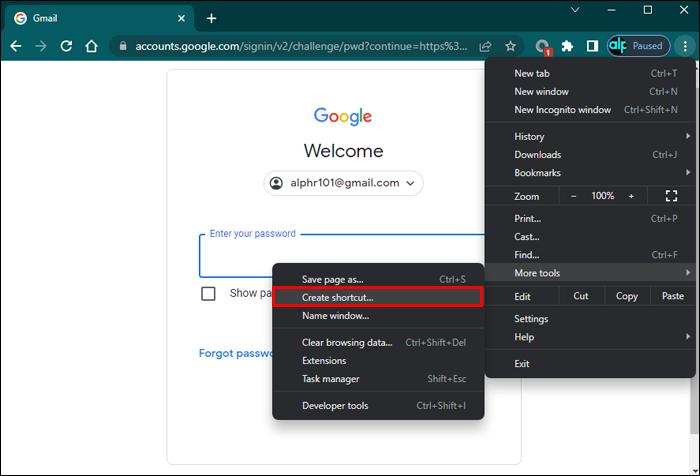Toggle the side panel icon
This screenshot has height=476, width=700.
pyautogui.click(x=592, y=46)
